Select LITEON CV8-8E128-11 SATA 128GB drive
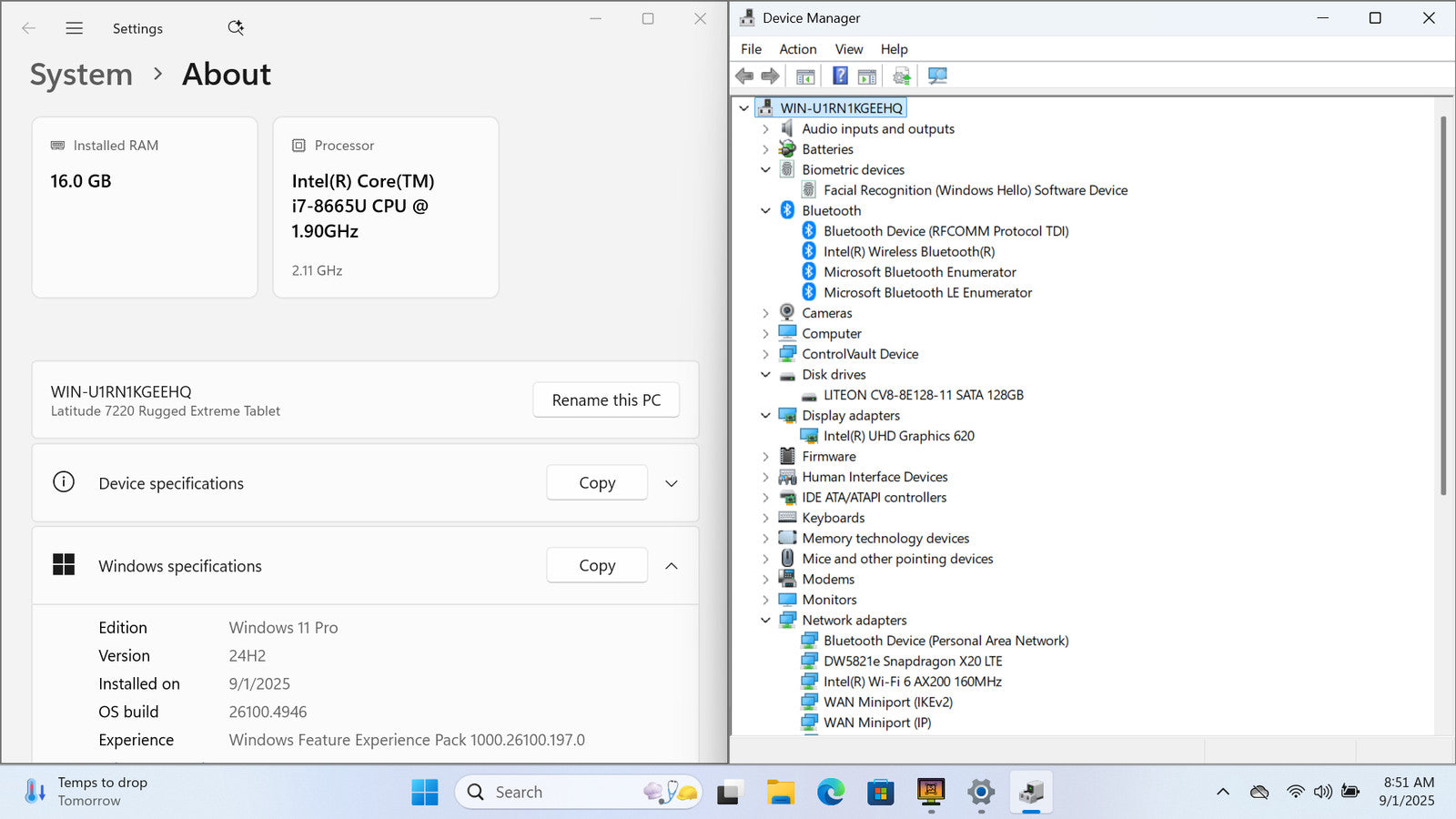This screenshot has height=819, width=1456. (x=924, y=395)
